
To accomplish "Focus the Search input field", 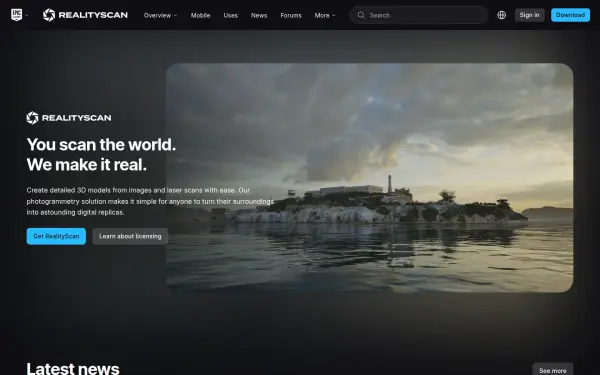I will click(x=419, y=15).
